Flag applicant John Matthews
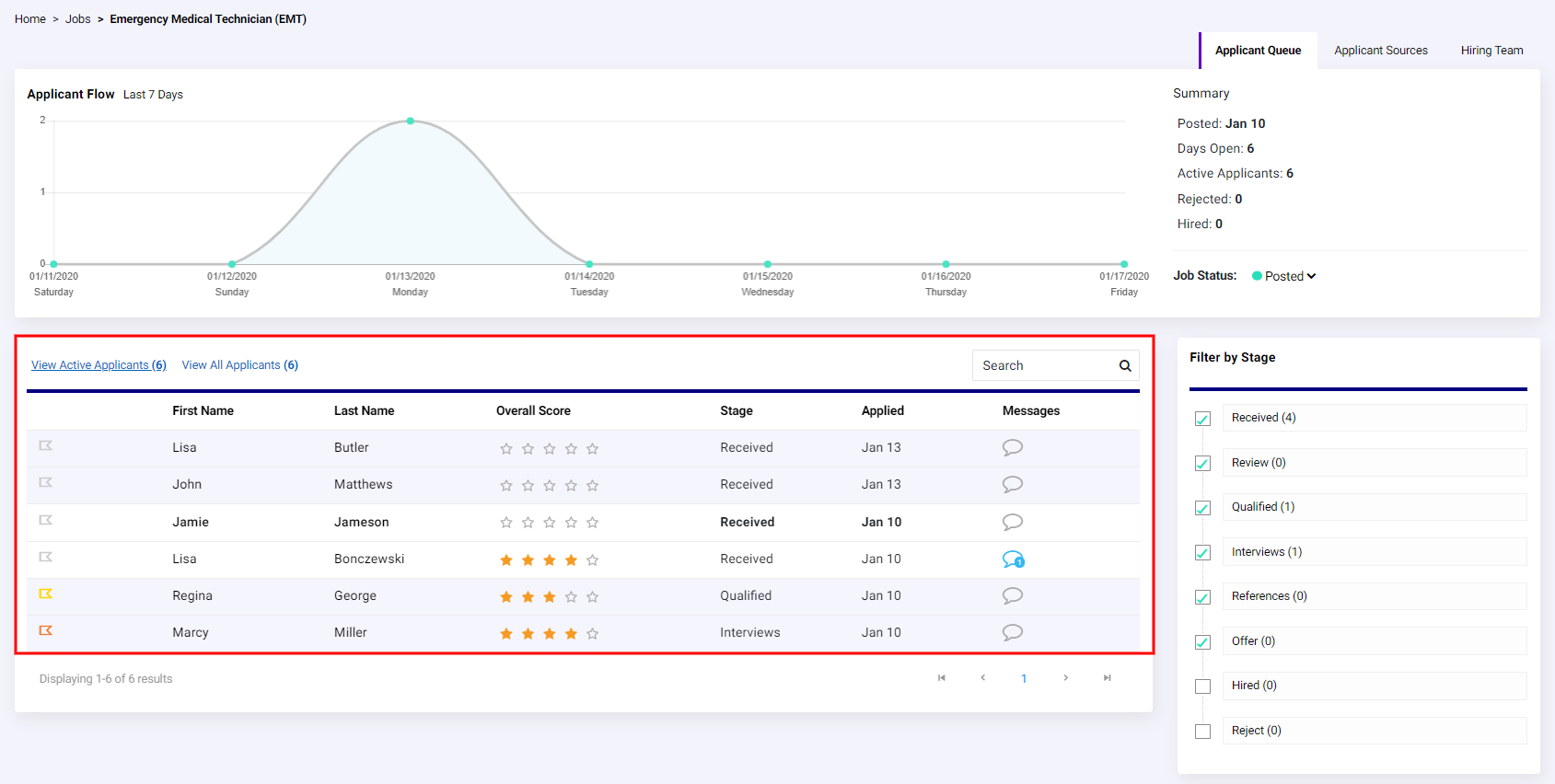The image size is (1555, 784). [x=46, y=483]
